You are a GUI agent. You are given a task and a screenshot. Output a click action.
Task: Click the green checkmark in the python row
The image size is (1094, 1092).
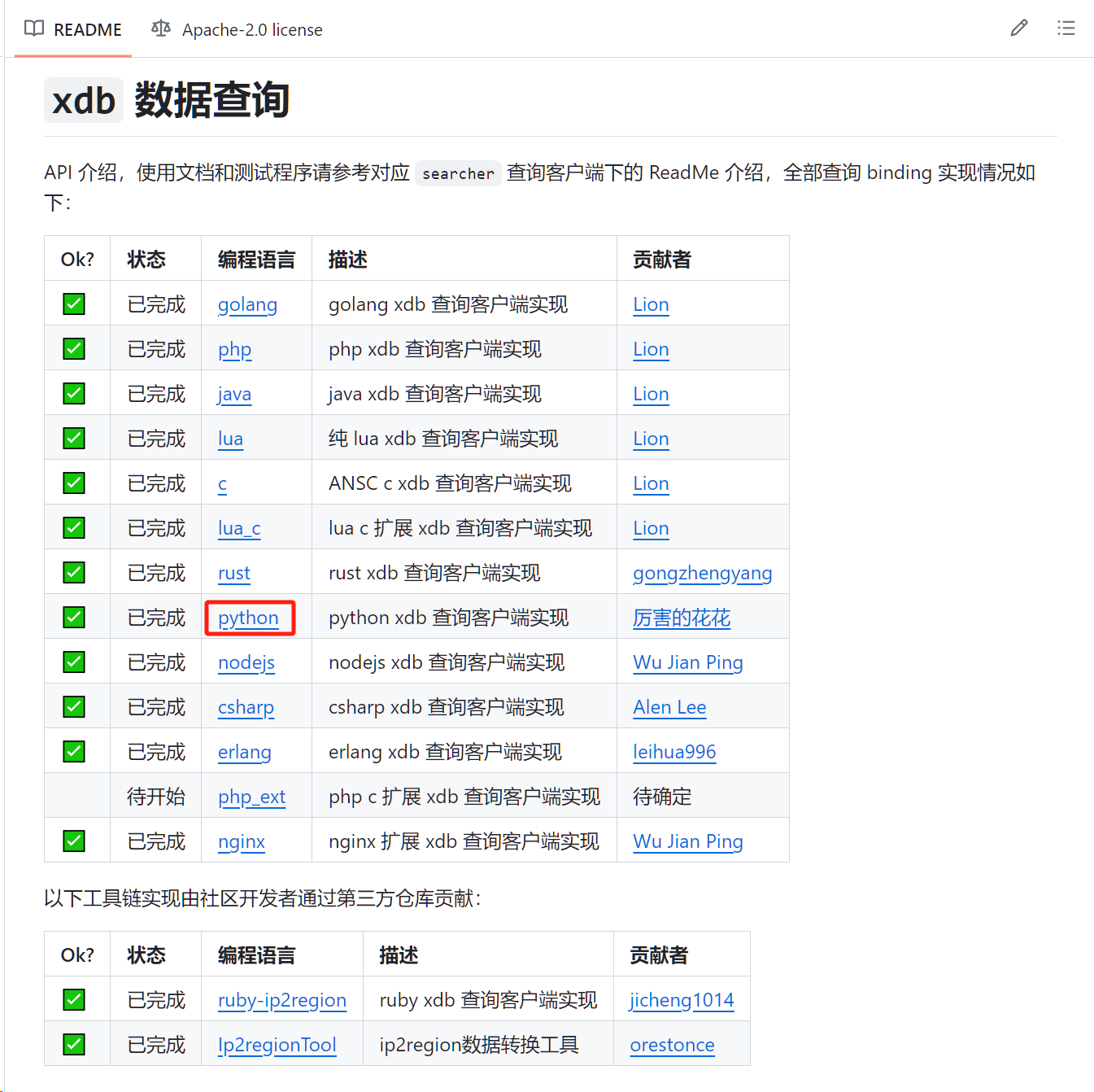[74, 617]
